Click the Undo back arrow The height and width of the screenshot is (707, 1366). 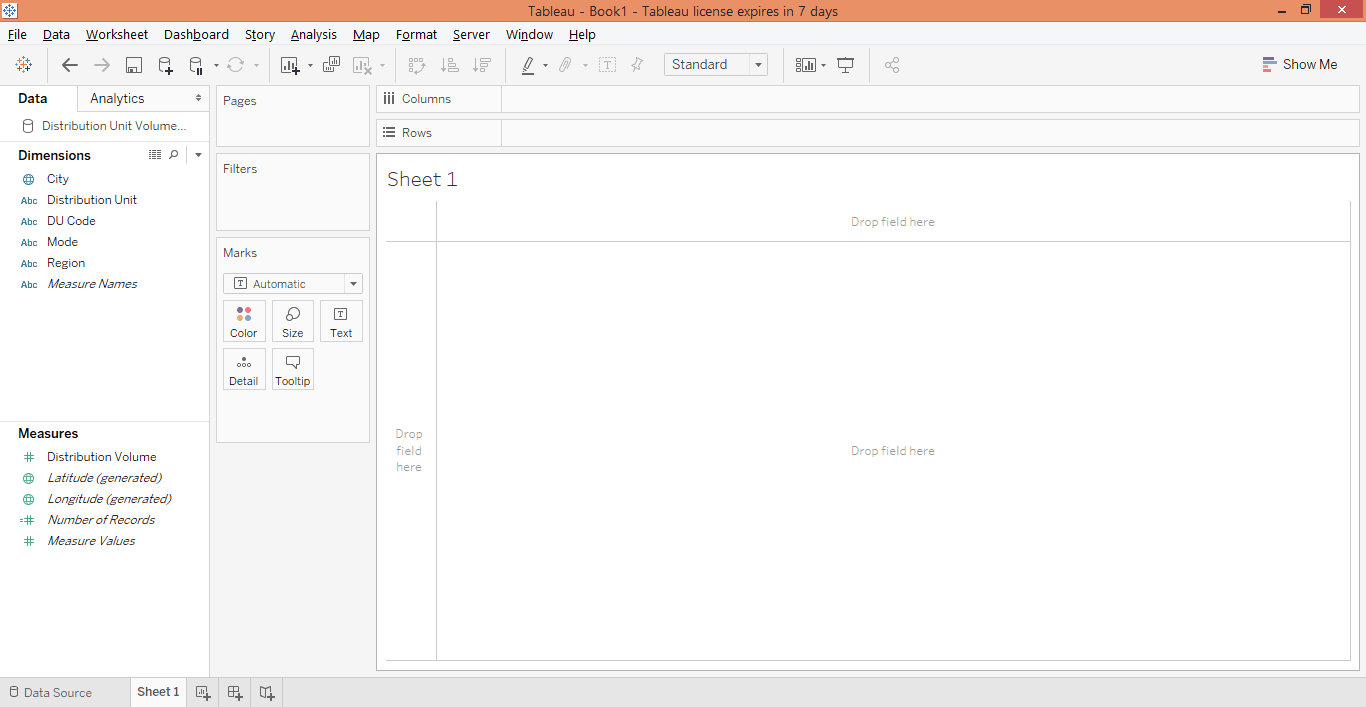70,65
